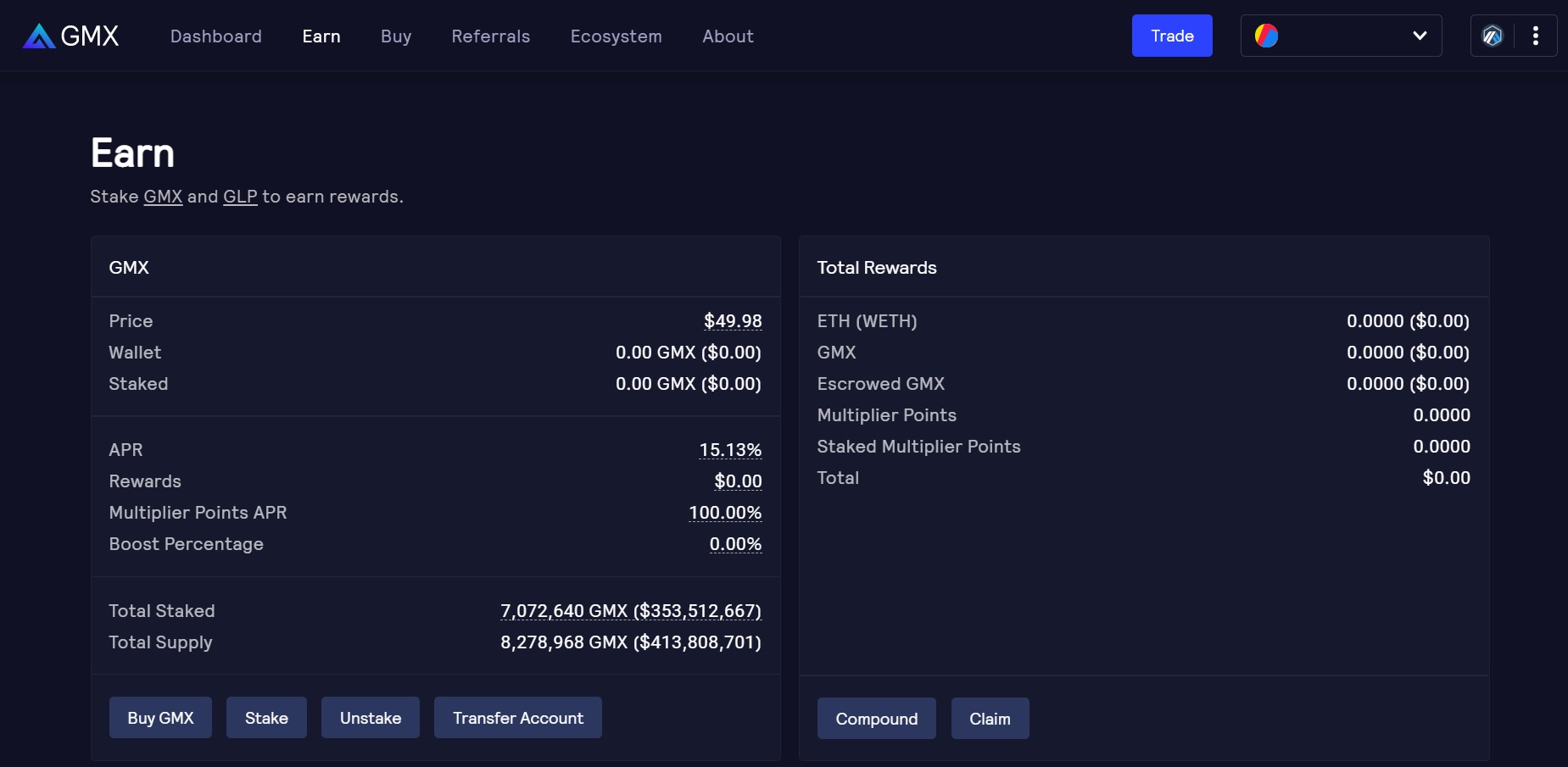Viewport: 1568px width, 767px height.
Task: Click the blue Trade button
Action: point(1172,36)
